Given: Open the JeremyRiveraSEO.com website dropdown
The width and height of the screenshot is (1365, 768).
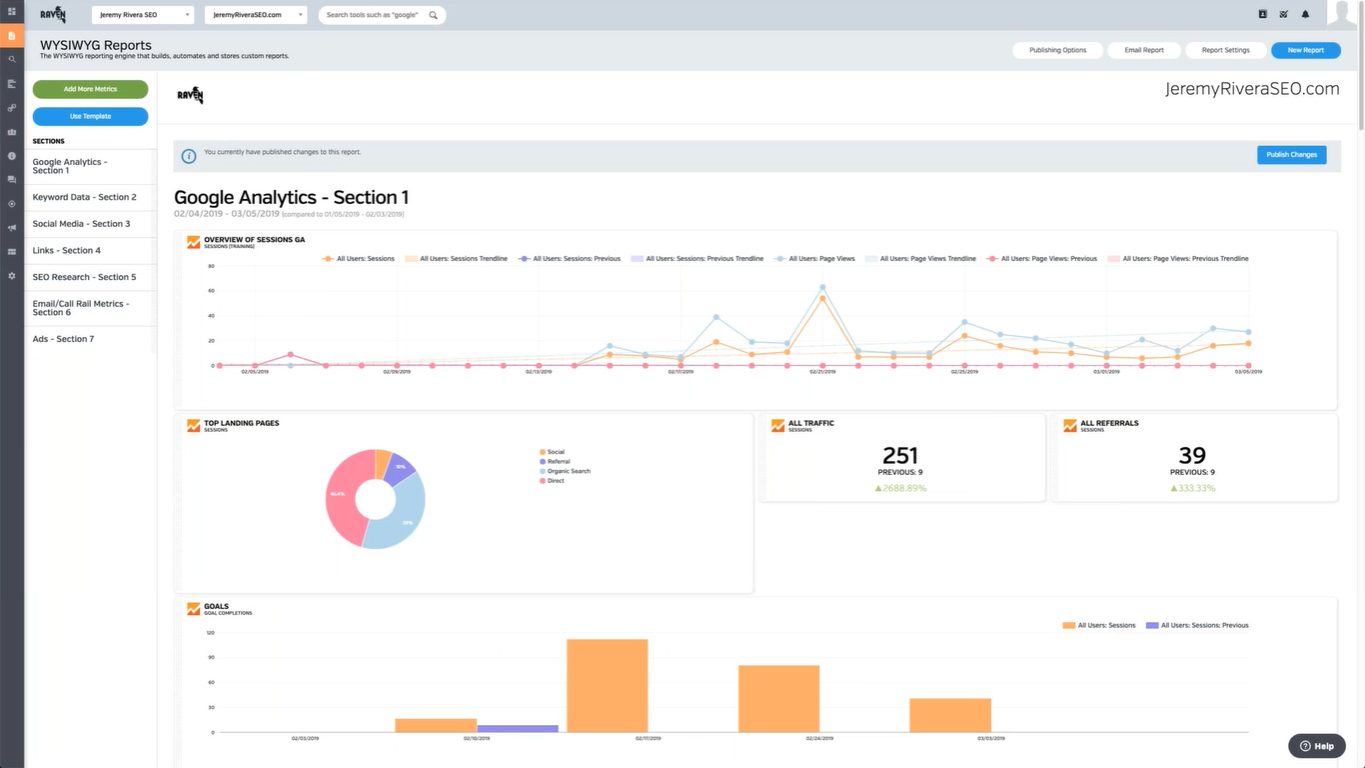Looking at the screenshot, I should click(255, 15).
